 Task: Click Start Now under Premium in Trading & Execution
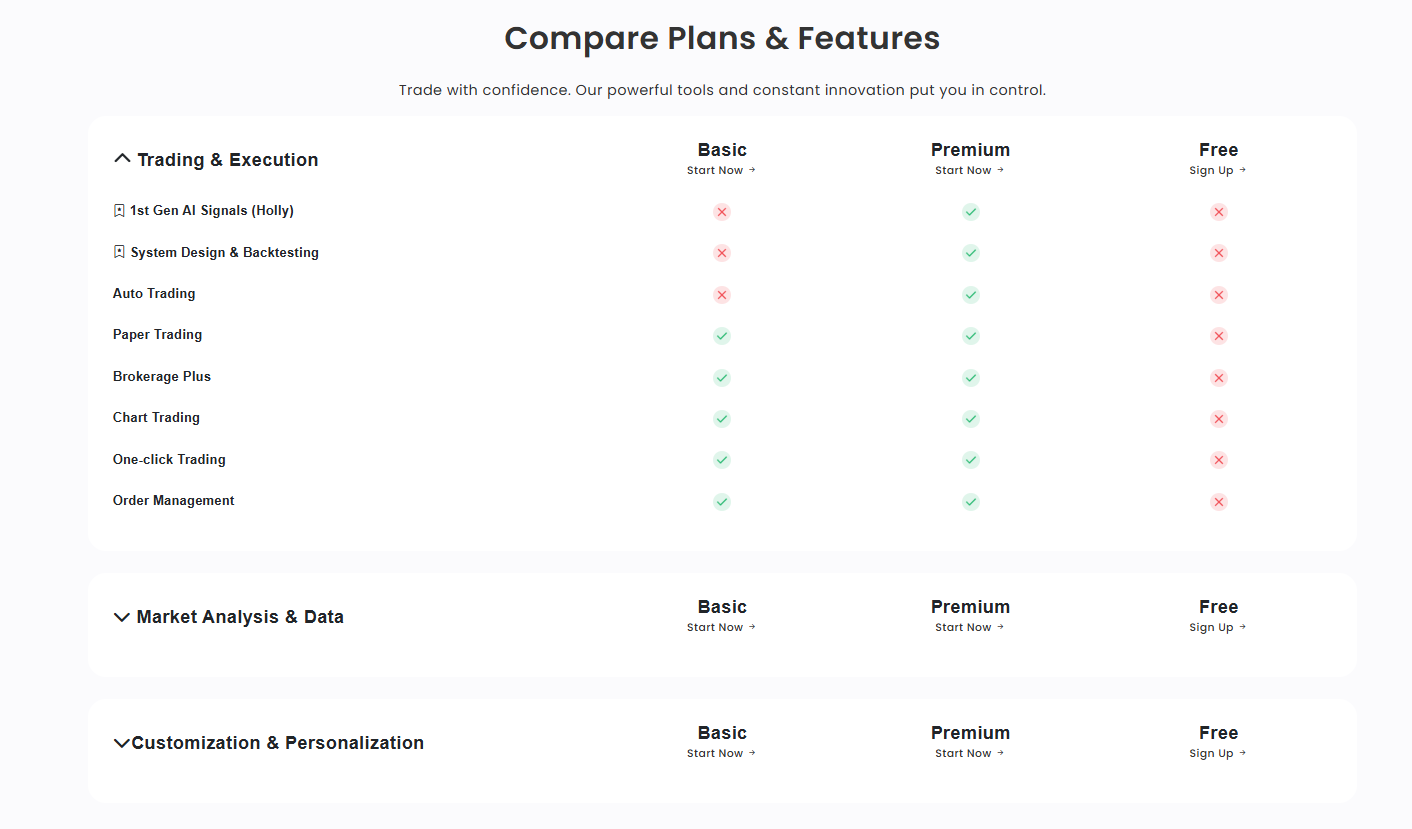[969, 171]
